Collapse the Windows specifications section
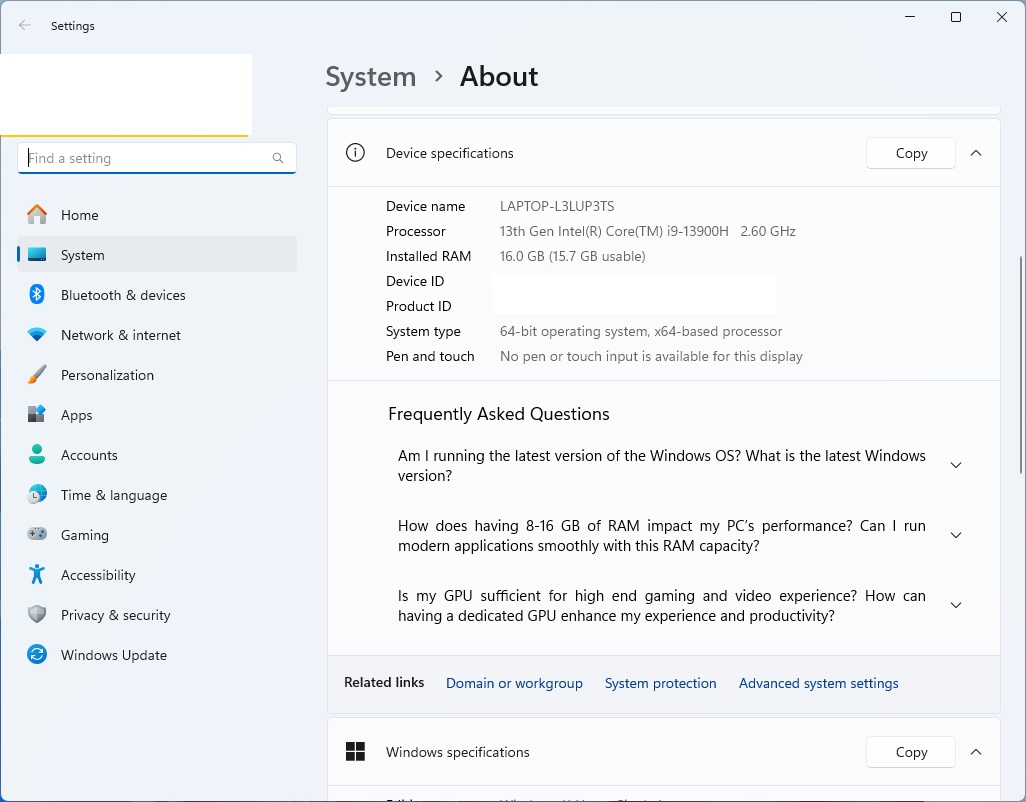 click(976, 752)
